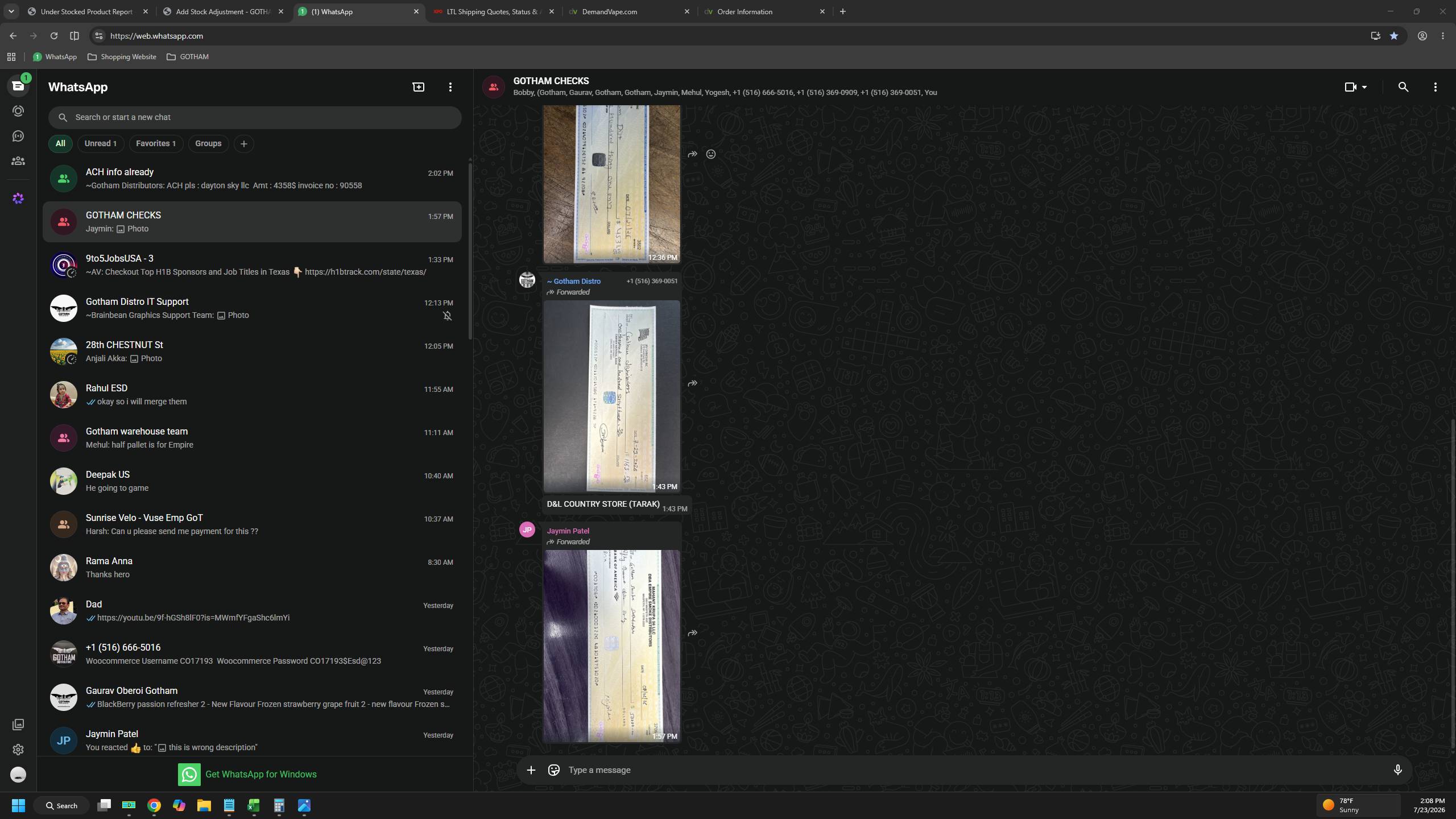The width and height of the screenshot is (1456, 819).
Task: Open the Communities icon in sidebar
Action: click(18, 161)
